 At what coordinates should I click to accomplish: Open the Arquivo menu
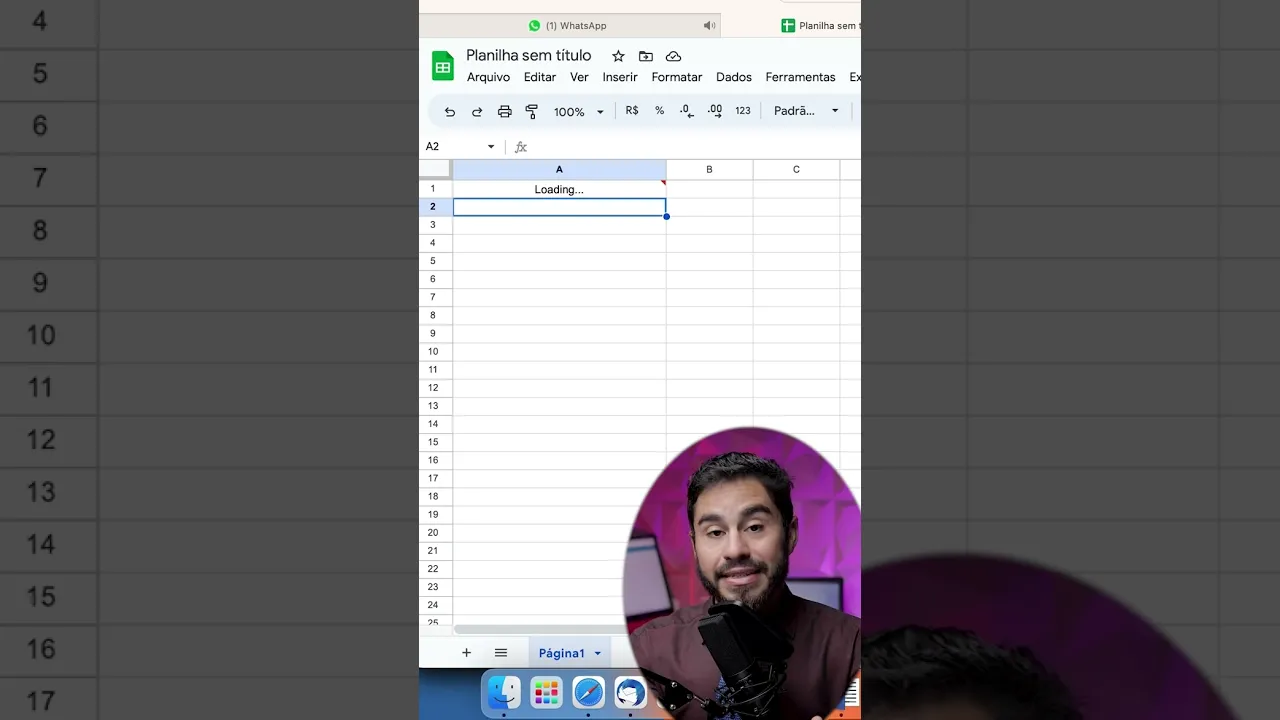pos(488,77)
